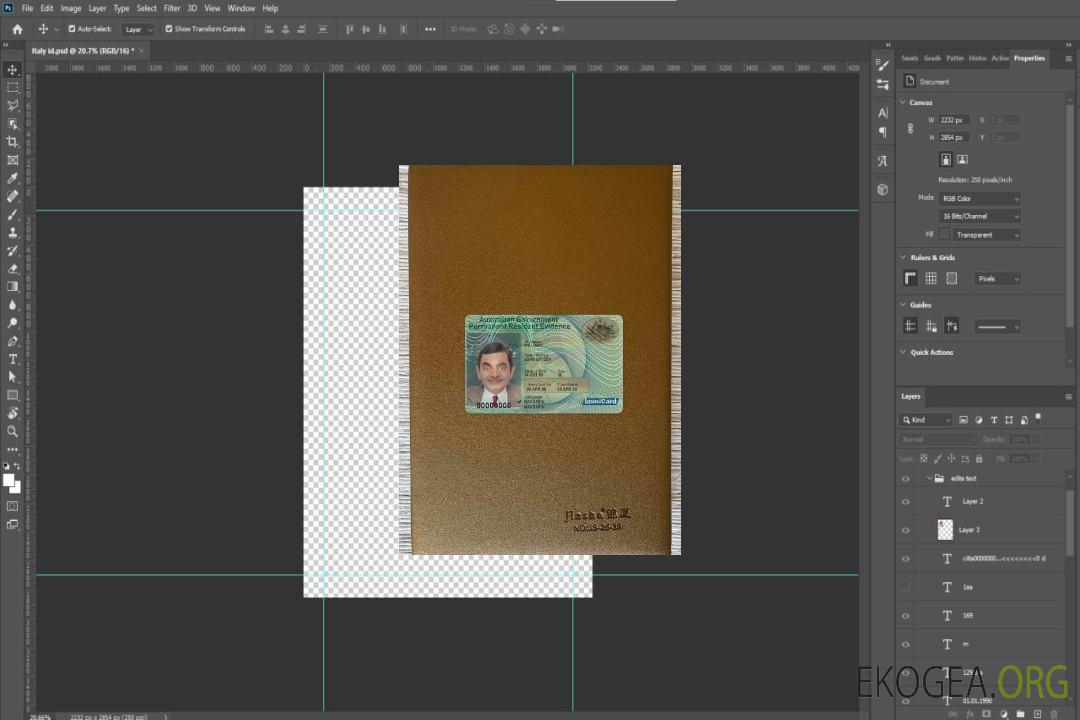This screenshot has width=1080, height=720.
Task: Select the Horizontal Type tool
Action: point(12,359)
